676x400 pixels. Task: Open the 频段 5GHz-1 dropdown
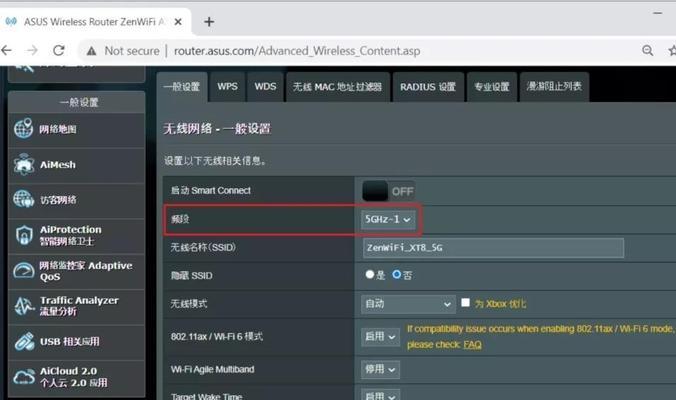pos(388,219)
